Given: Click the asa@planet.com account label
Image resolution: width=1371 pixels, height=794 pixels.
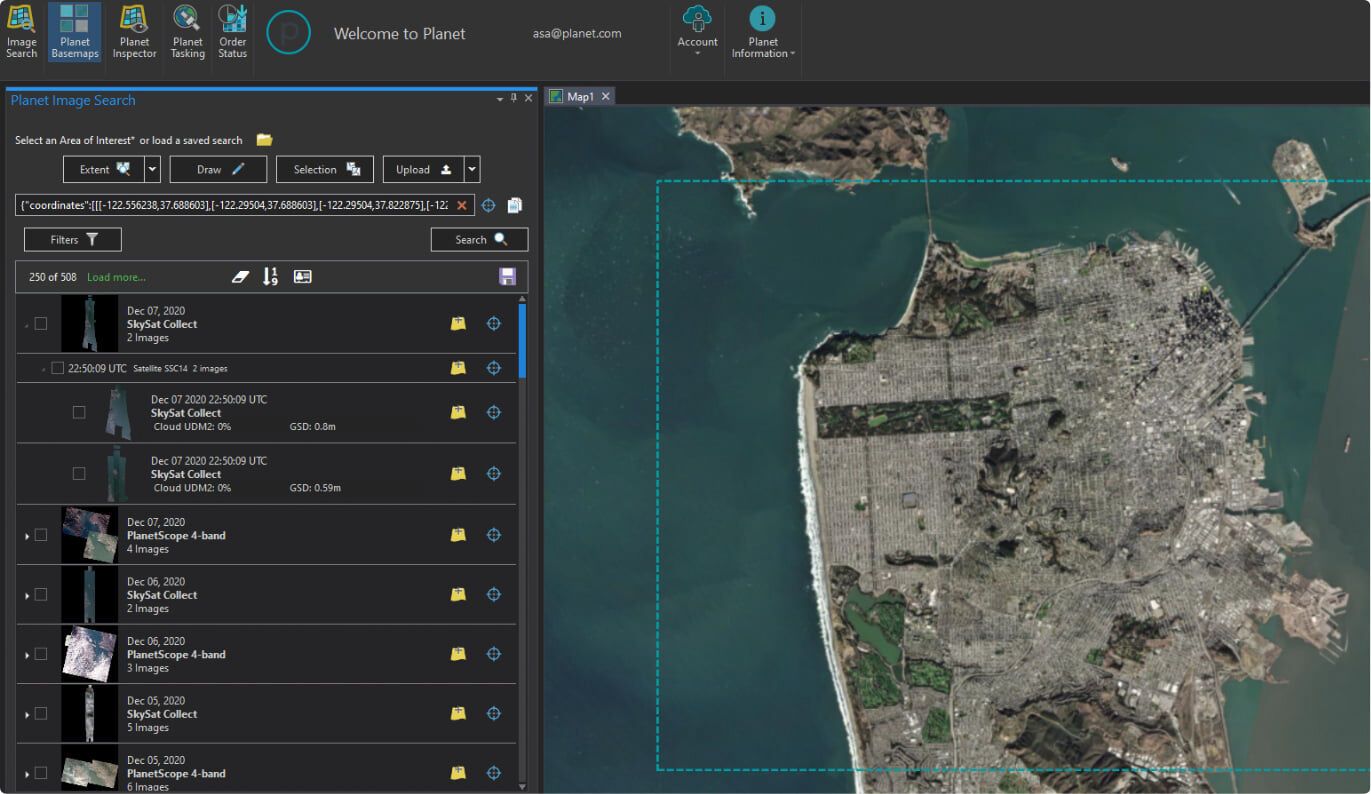Looking at the screenshot, I should [577, 33].
